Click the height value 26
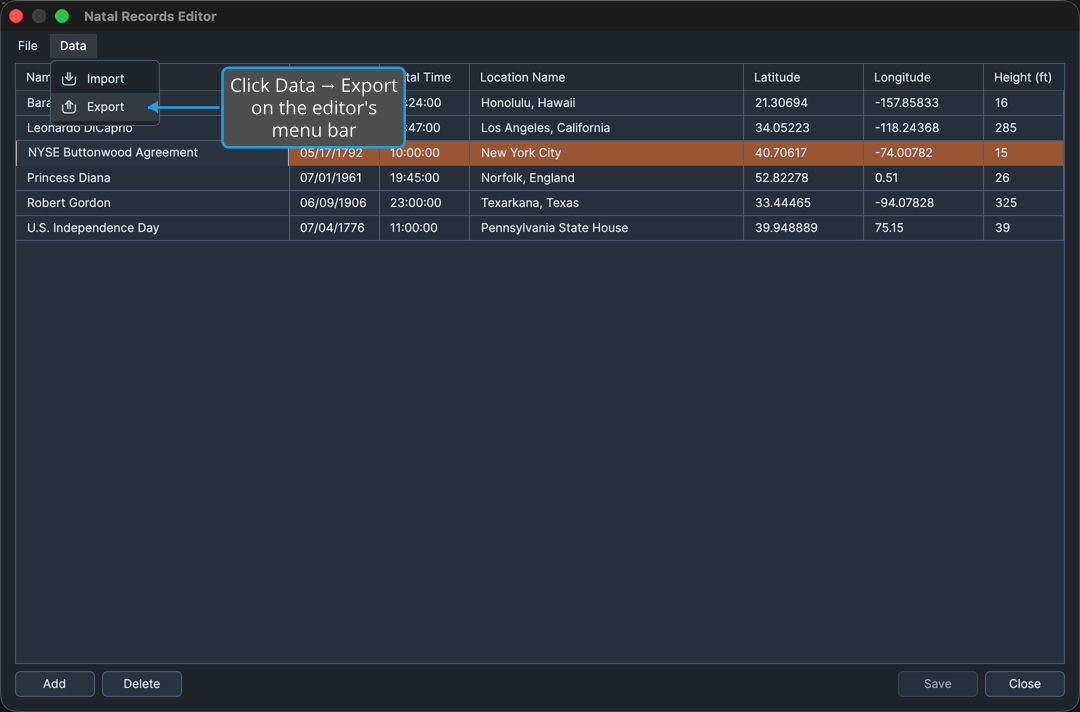The height and width of the screenshot is (712, 1080). [1024, 178]
